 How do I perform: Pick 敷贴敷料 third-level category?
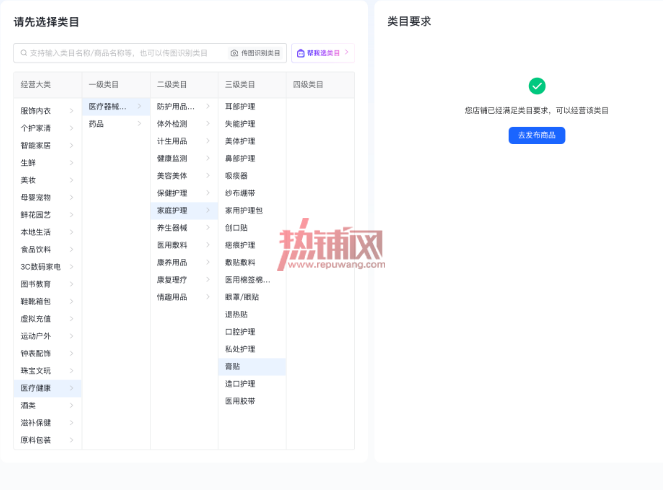[x=252, y=263]
